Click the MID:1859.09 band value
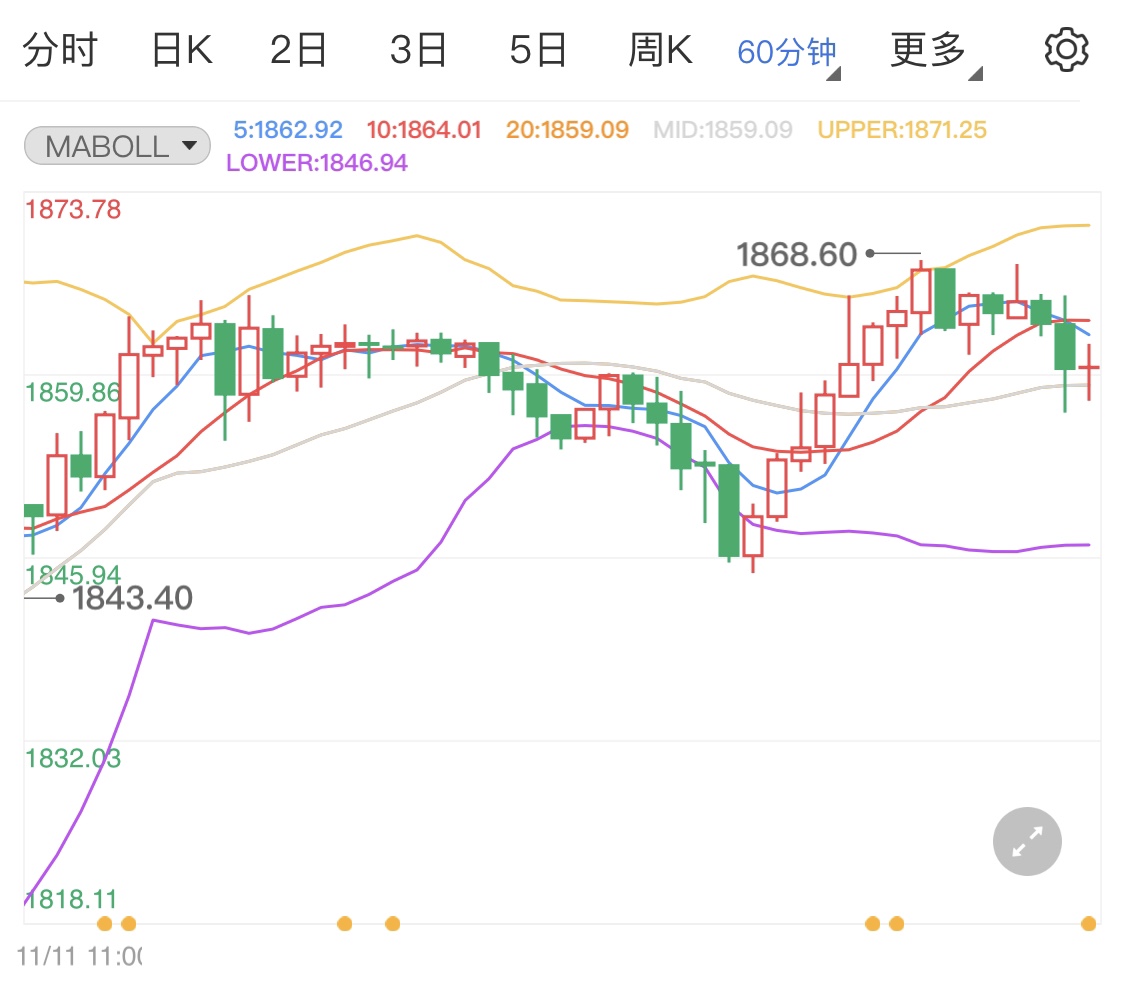 [722, 130]
